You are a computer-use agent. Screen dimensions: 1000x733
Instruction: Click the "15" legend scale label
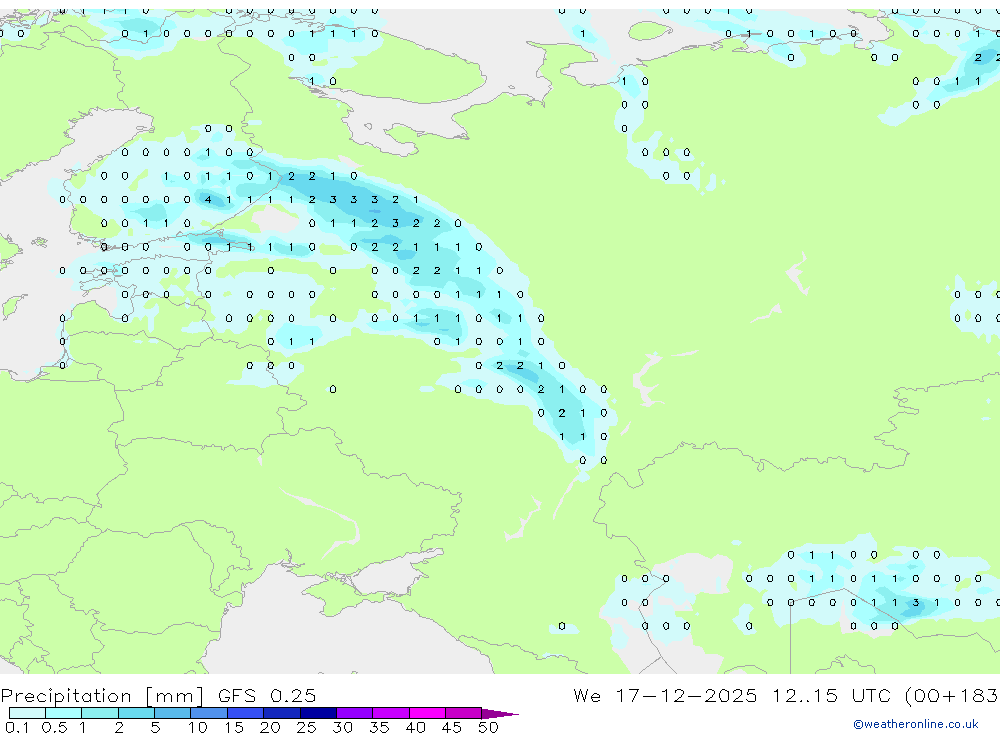234,727
